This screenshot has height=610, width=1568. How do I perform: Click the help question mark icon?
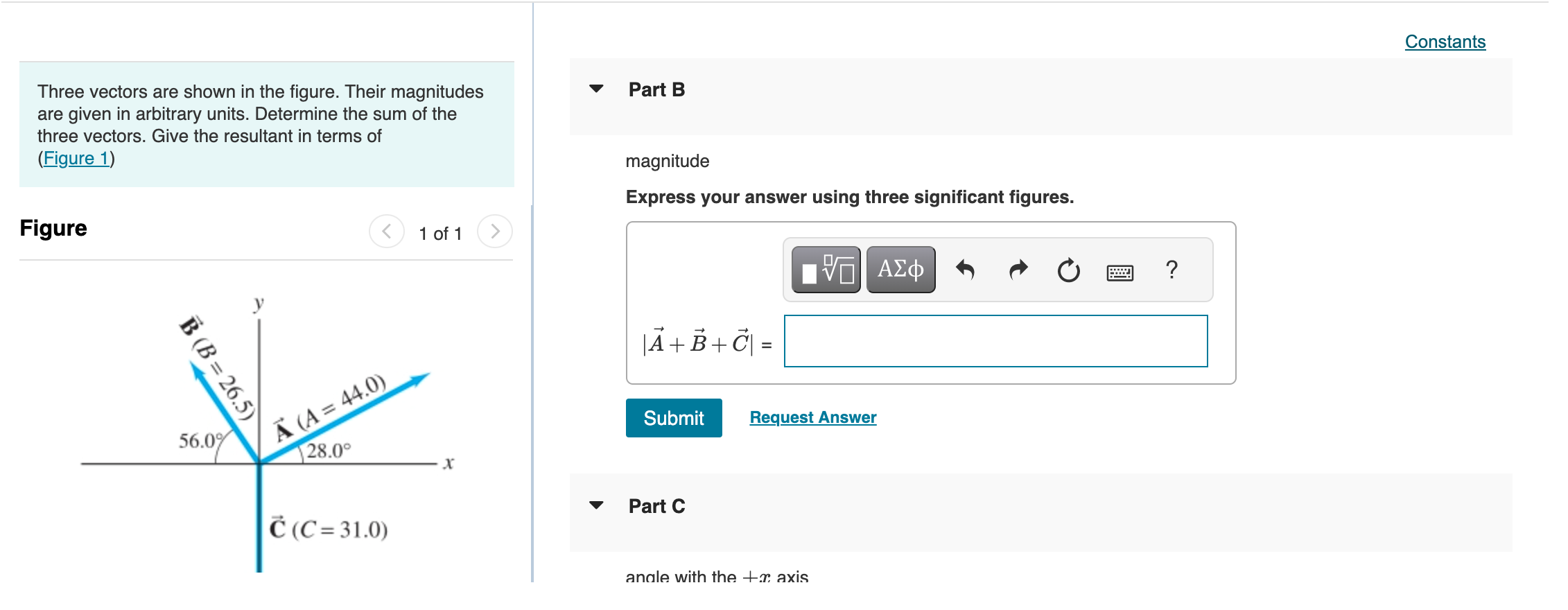pos(1171,270)
